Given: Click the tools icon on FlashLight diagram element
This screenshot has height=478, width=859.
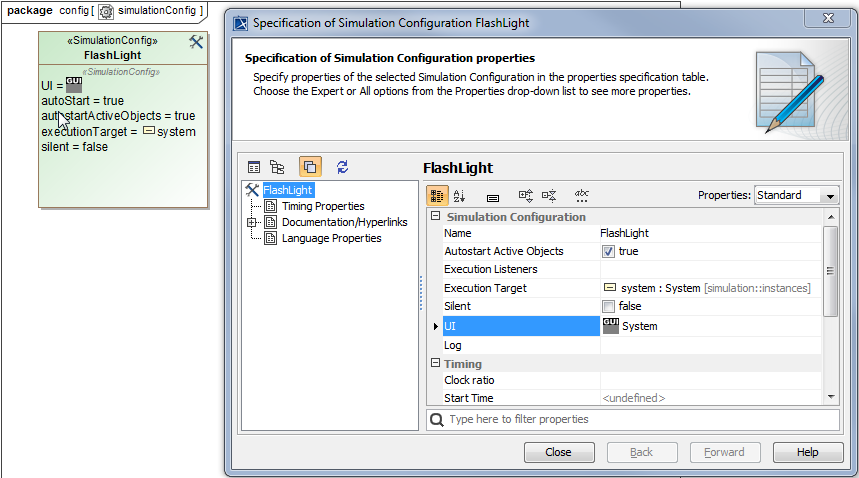Looking at the screenshot, I should (196, 42).
